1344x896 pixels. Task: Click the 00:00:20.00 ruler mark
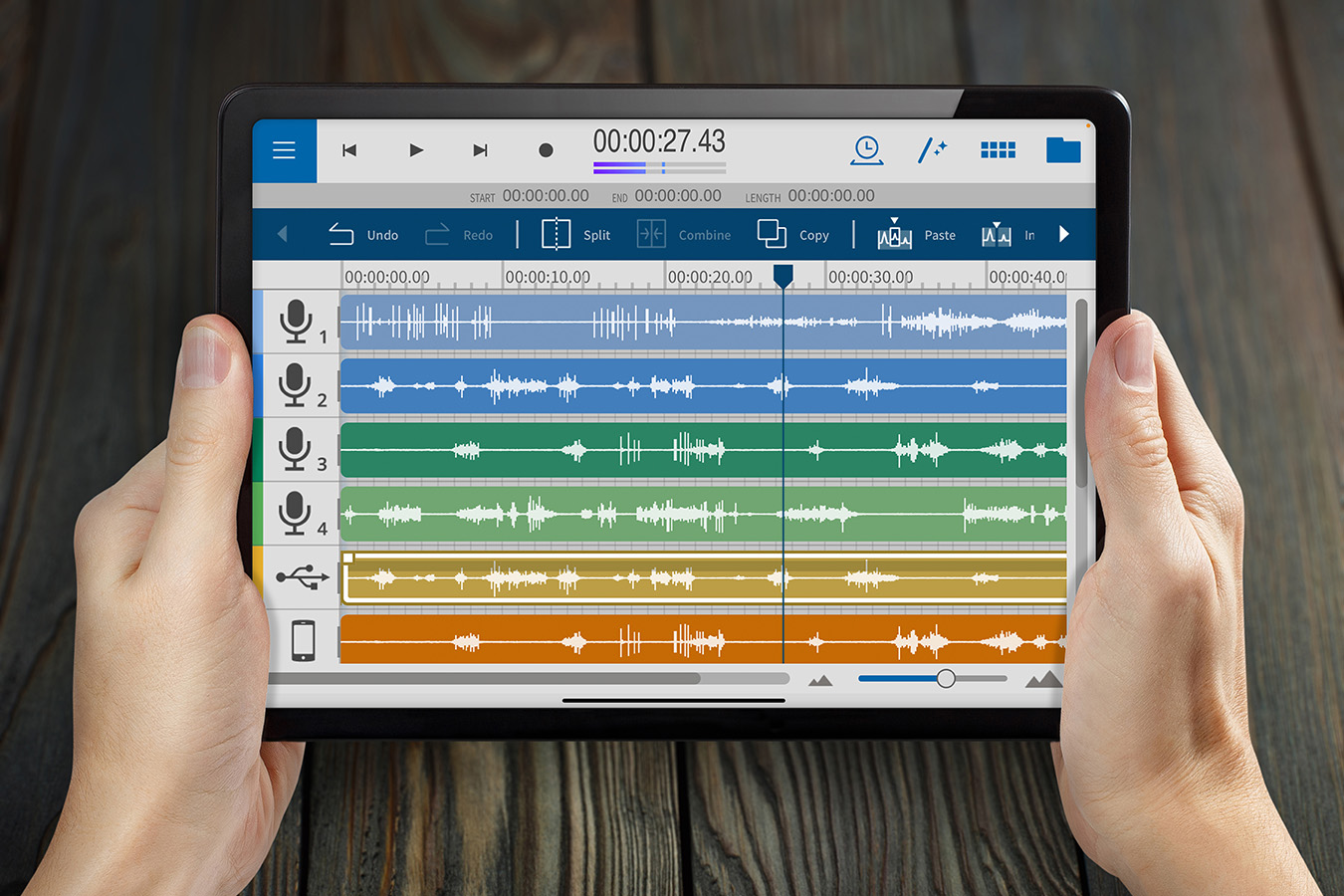pyautogui.click(x=710, y=277)
